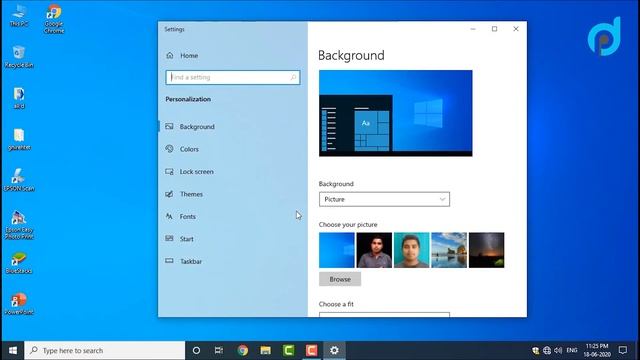Select the document icon below Recycle Bin

19,98
